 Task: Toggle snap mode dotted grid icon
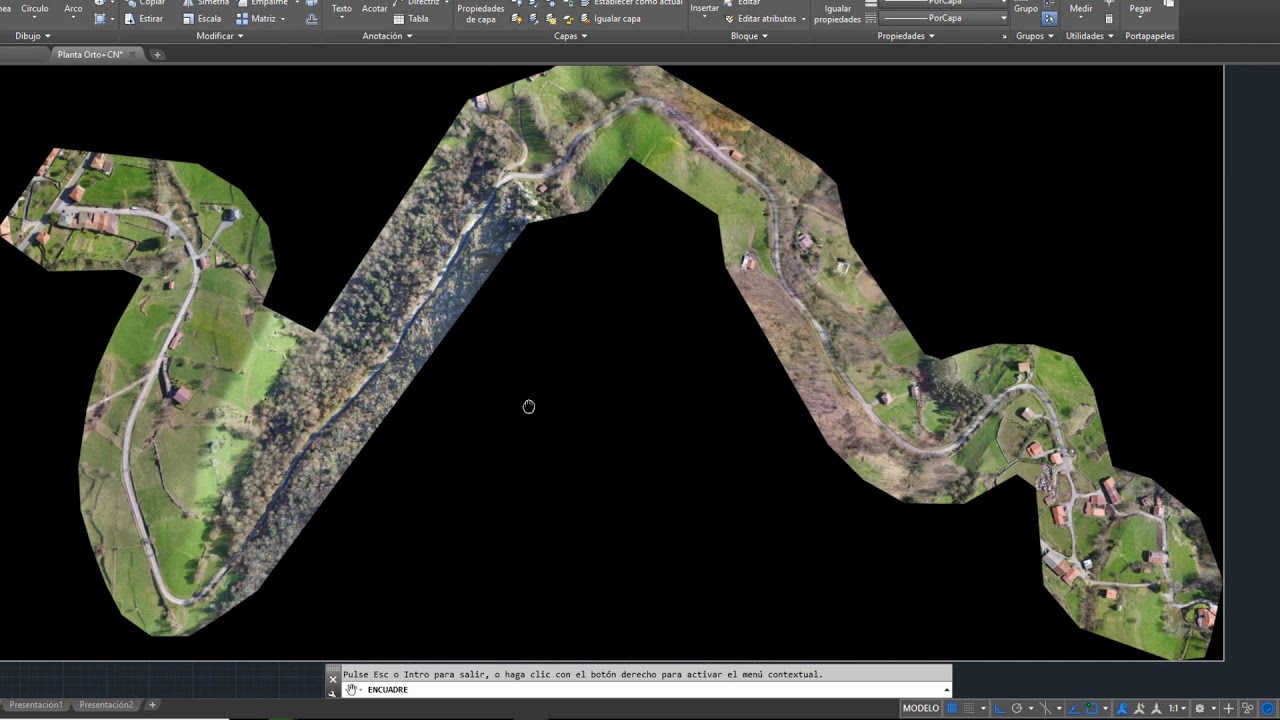[968, 708]
